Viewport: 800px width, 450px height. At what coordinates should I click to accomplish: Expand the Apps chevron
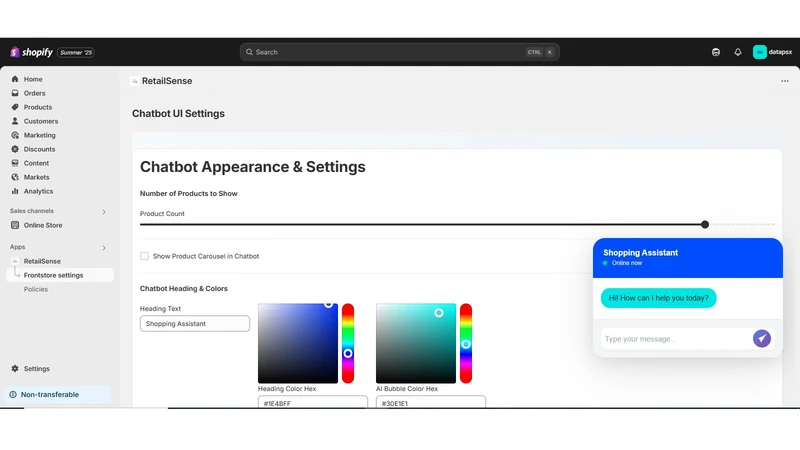point(104,248)
